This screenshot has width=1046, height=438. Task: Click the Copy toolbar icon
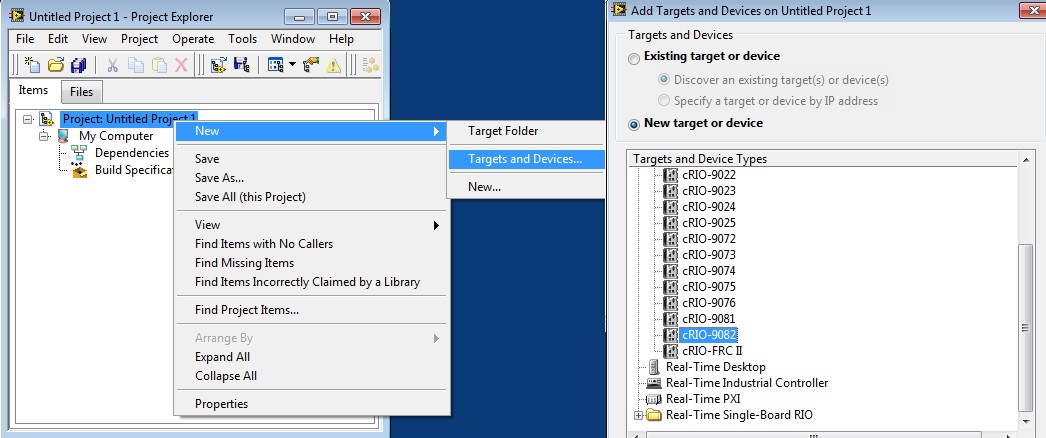coord(135,65)
